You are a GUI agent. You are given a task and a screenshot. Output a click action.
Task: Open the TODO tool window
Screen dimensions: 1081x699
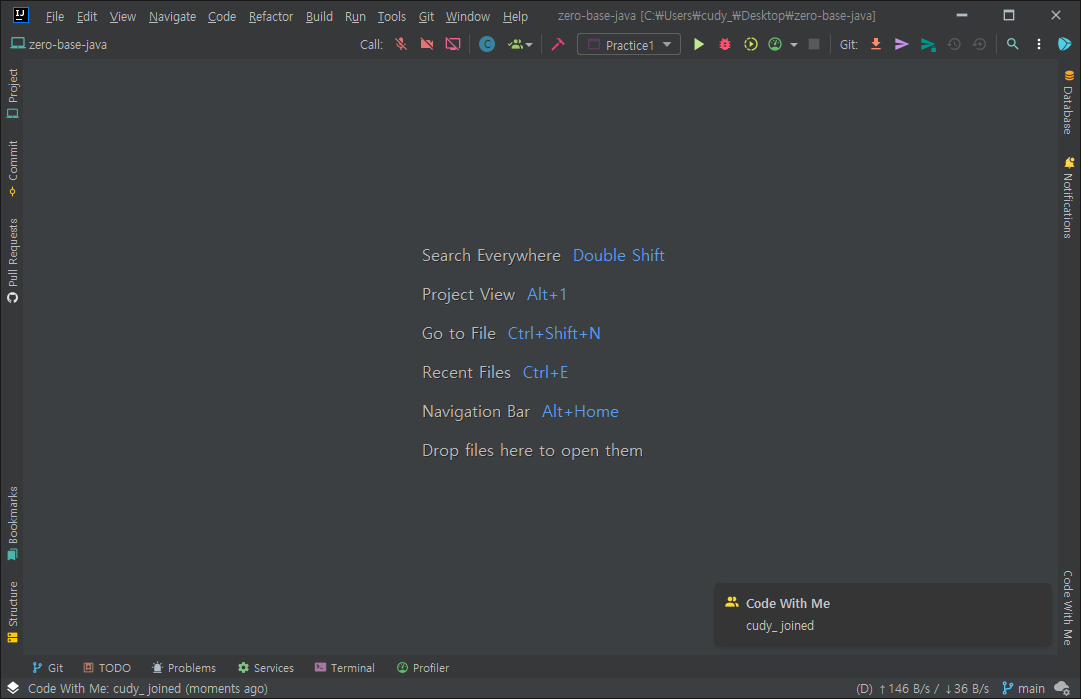(107, 667)
